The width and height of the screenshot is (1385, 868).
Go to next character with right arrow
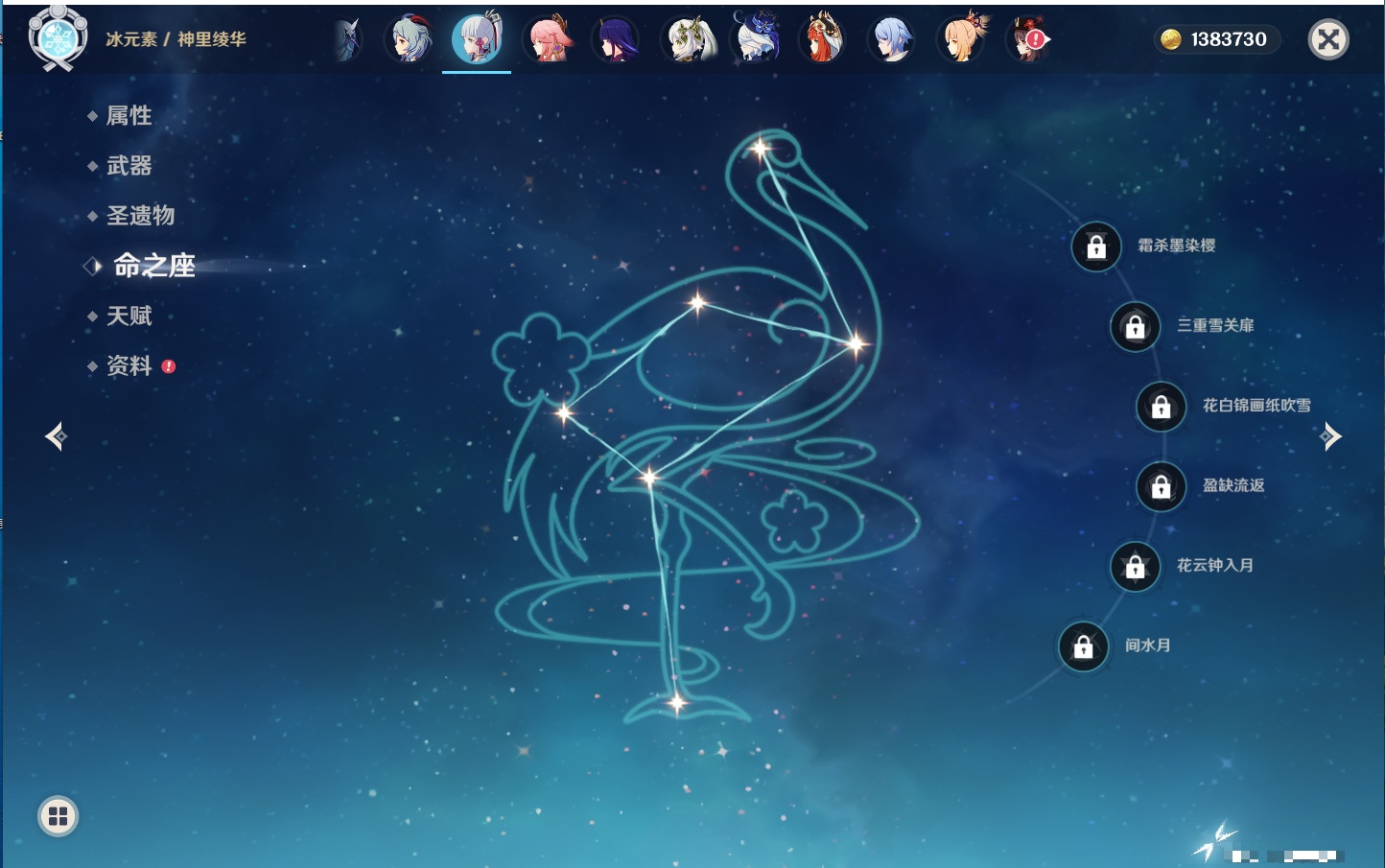tap(1330, 436)
